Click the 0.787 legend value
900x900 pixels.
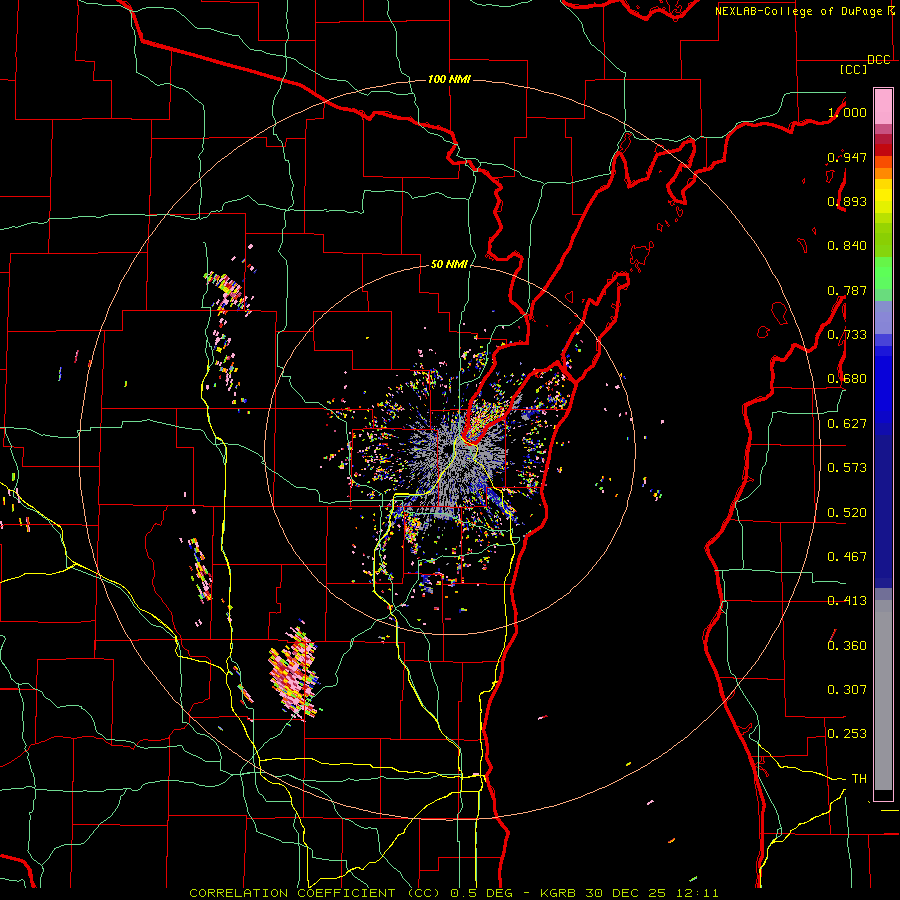pyautogui.click(x=847, y=290)
